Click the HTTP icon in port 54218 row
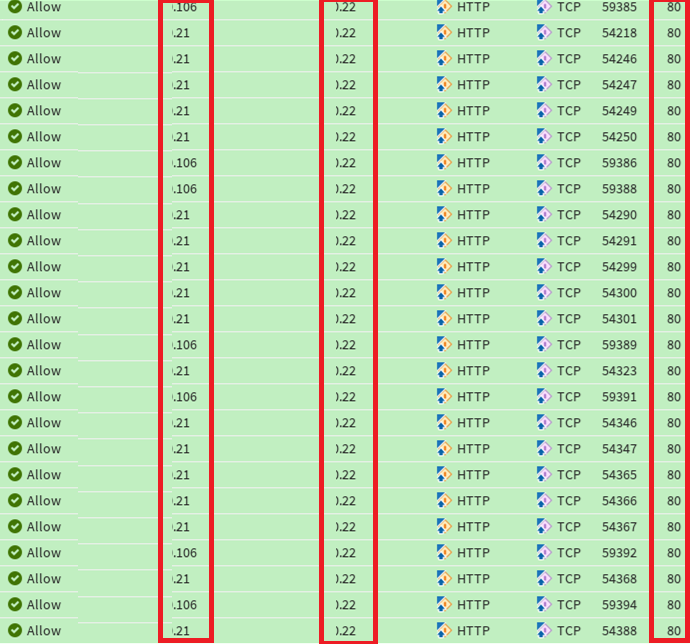This screenshot has width=690, height=644. coord(445,33)
